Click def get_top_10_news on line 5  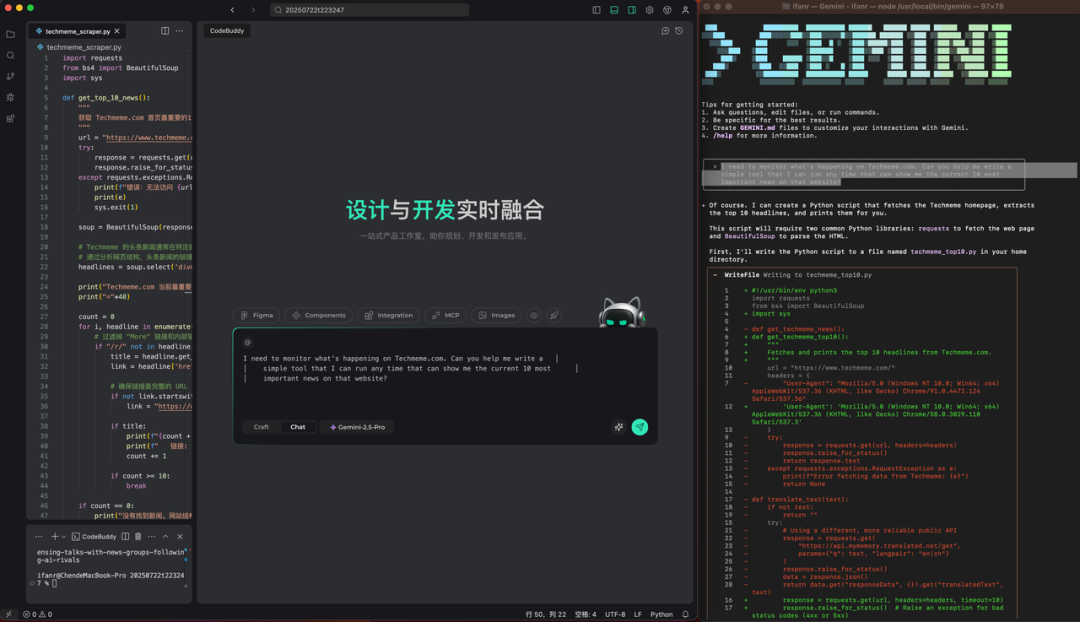[106, 98]
